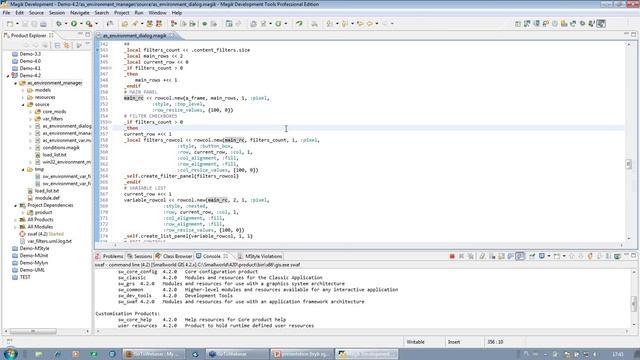Collapse the source folder
Screen dimensions: 640x360
click(23, 104)
